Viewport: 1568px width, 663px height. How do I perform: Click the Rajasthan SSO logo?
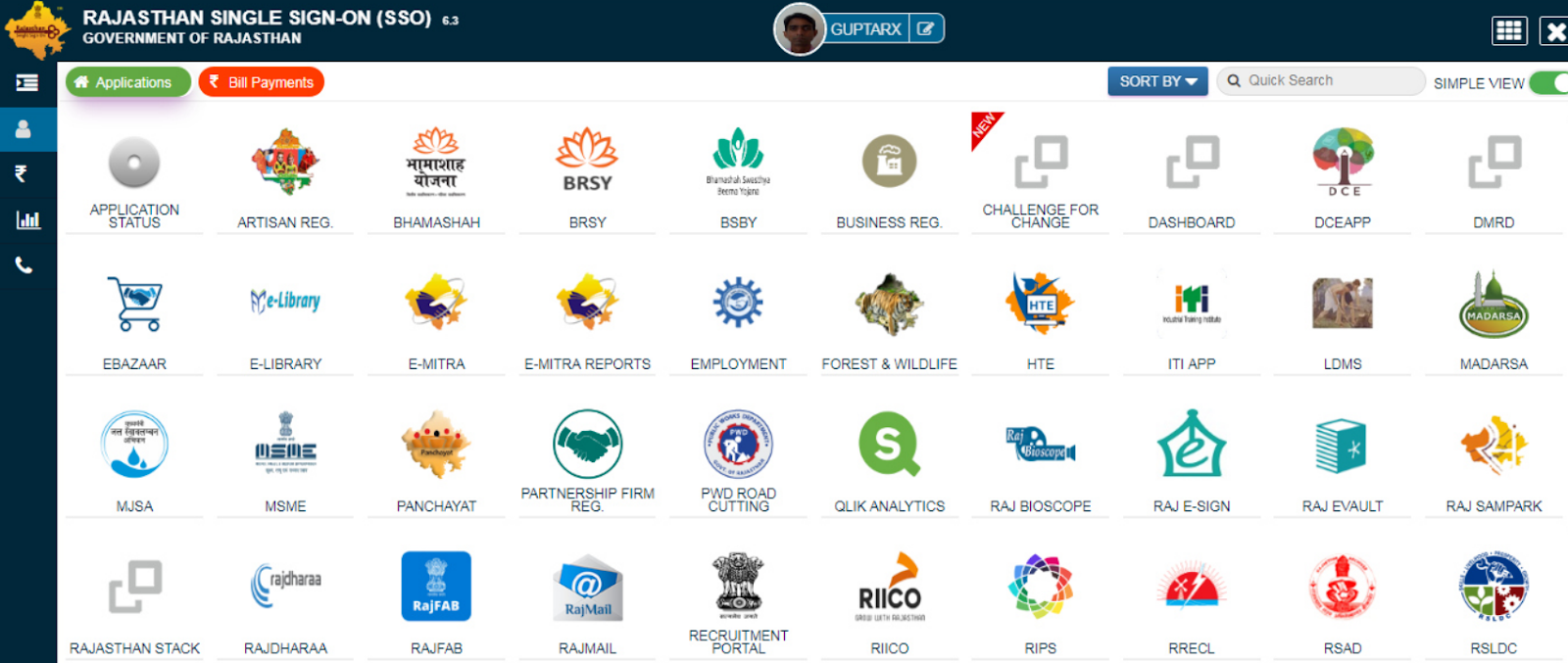click(36, 31)
